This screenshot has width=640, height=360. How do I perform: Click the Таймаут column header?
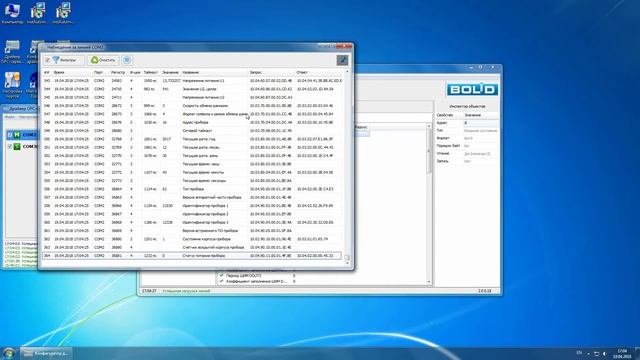tap(151, 72)
